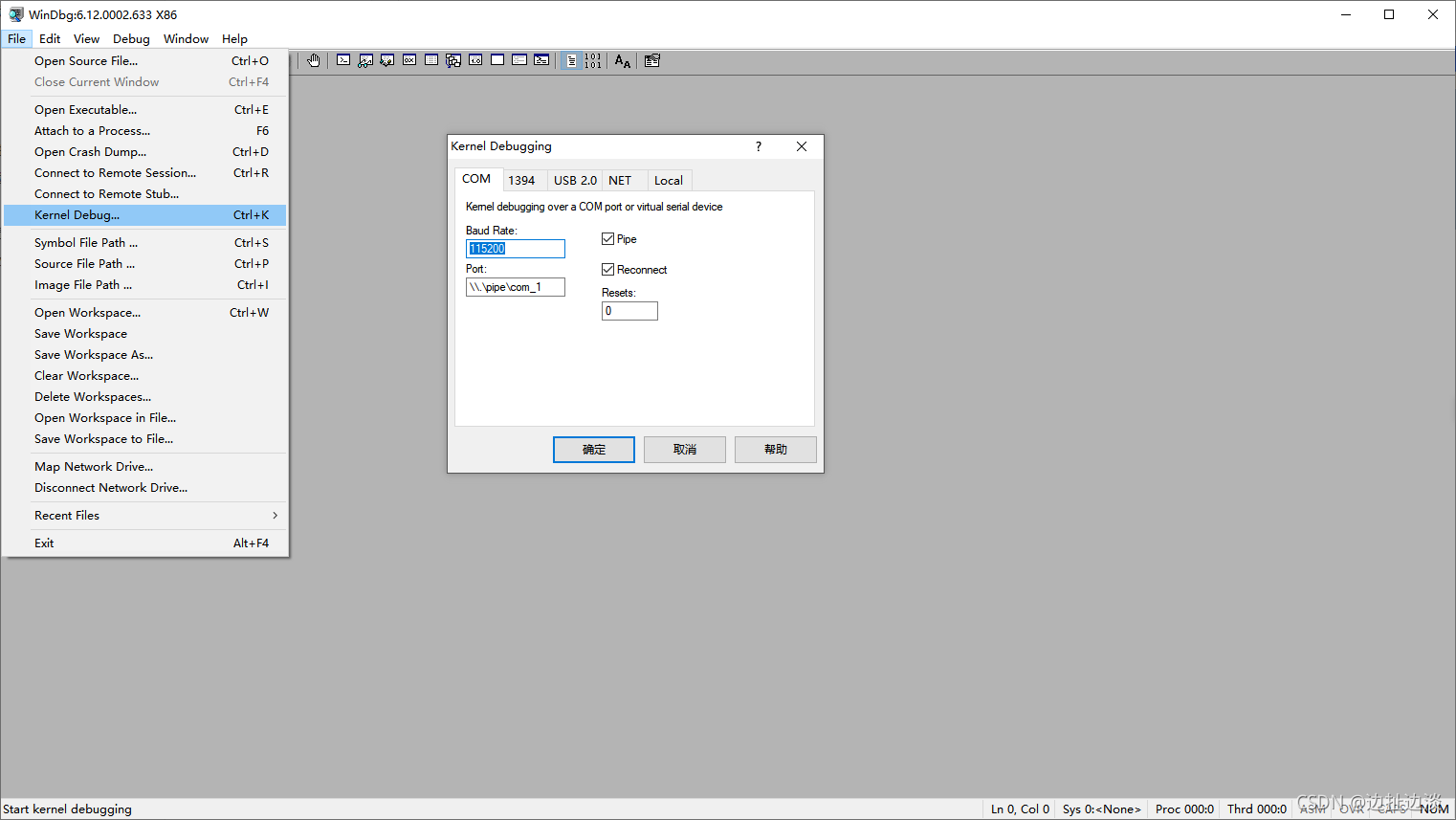The image size is (1456, 820).
Task: Toggle Source mode off 101 icon
Action: click(593, 60)
